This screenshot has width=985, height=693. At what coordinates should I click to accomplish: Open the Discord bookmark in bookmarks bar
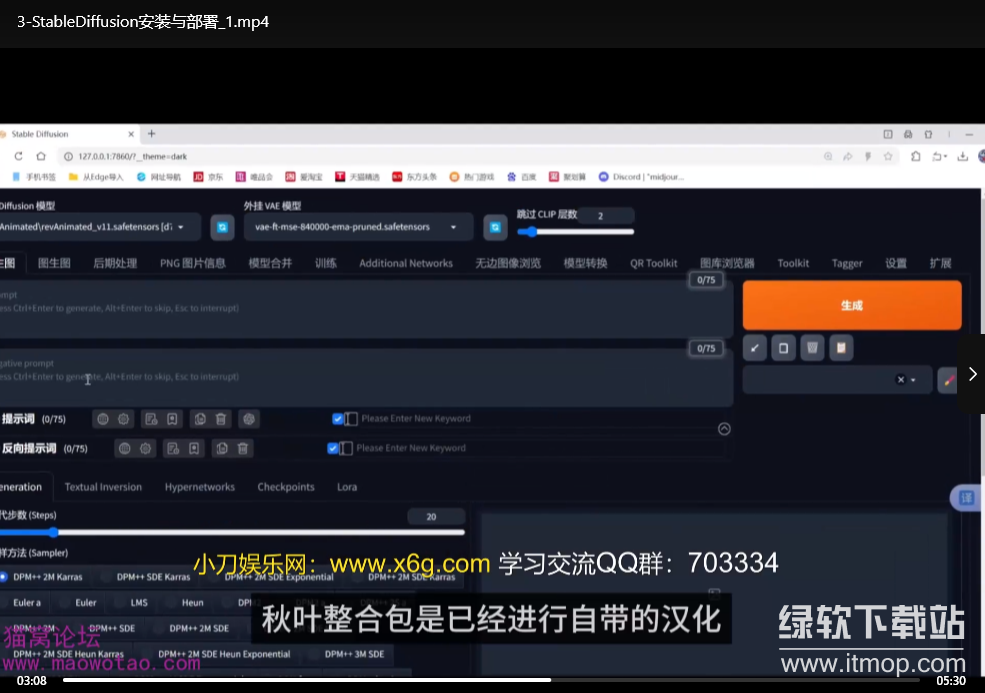click(641, 177)
